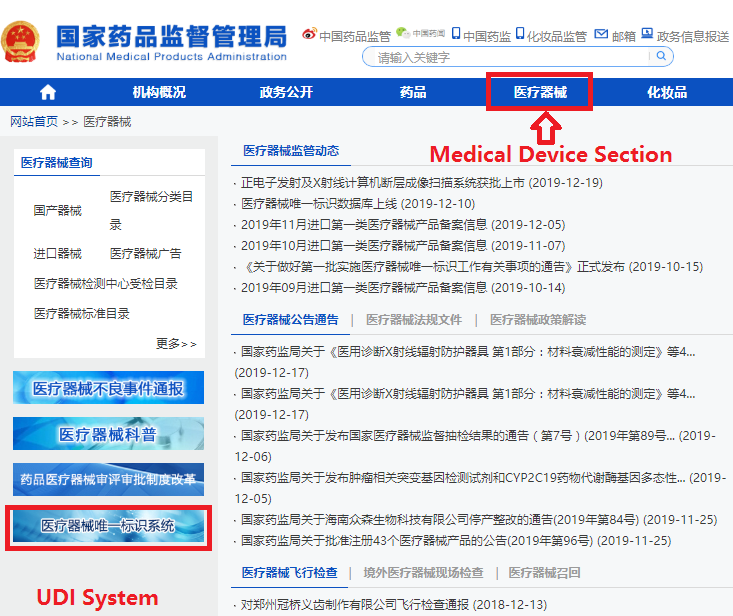The image size is (733, 616).
Task: Switch to the 境外医疗器械现场检查 tab
Action: [423, 573]
